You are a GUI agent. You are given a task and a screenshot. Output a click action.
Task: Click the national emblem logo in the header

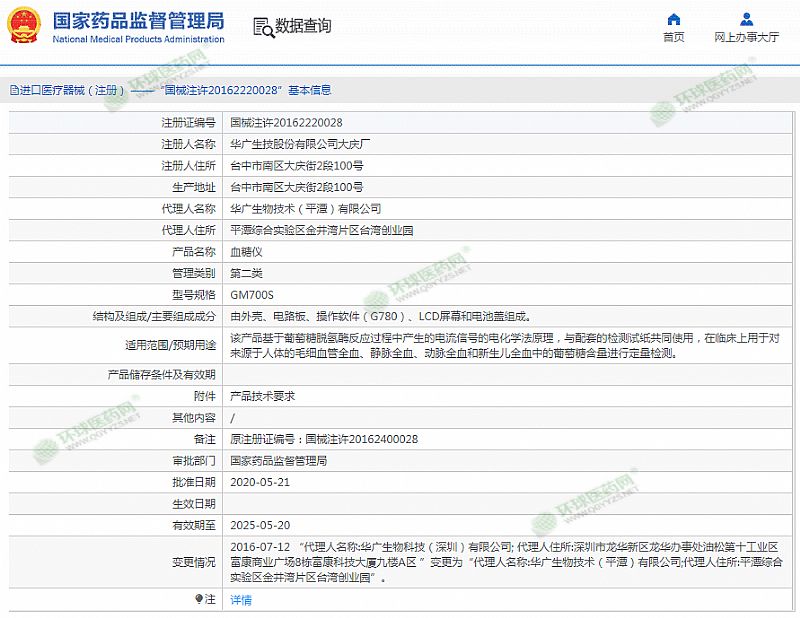point(24,27)
